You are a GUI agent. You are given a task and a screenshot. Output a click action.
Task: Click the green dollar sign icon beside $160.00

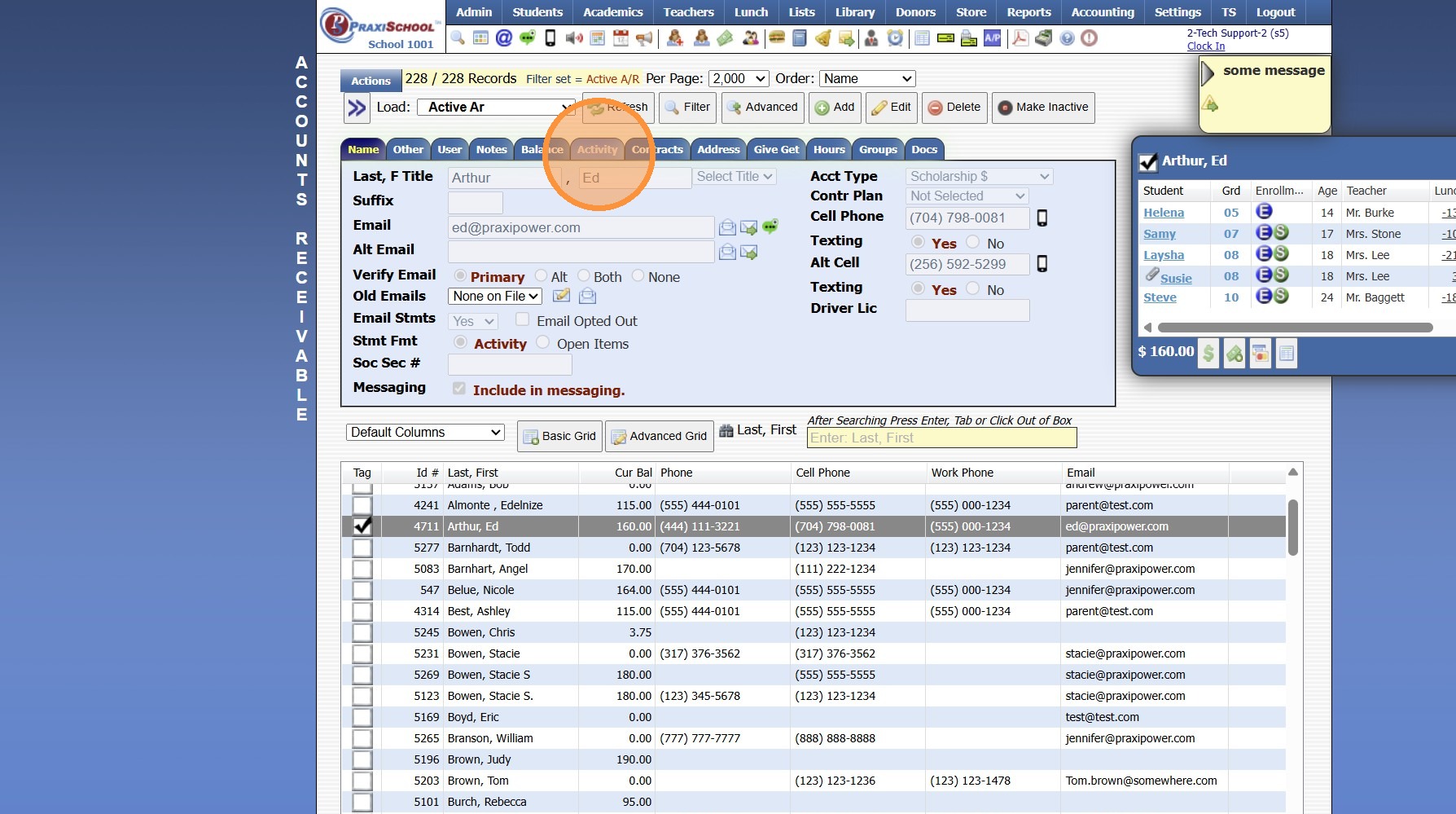click(1208, 353)
